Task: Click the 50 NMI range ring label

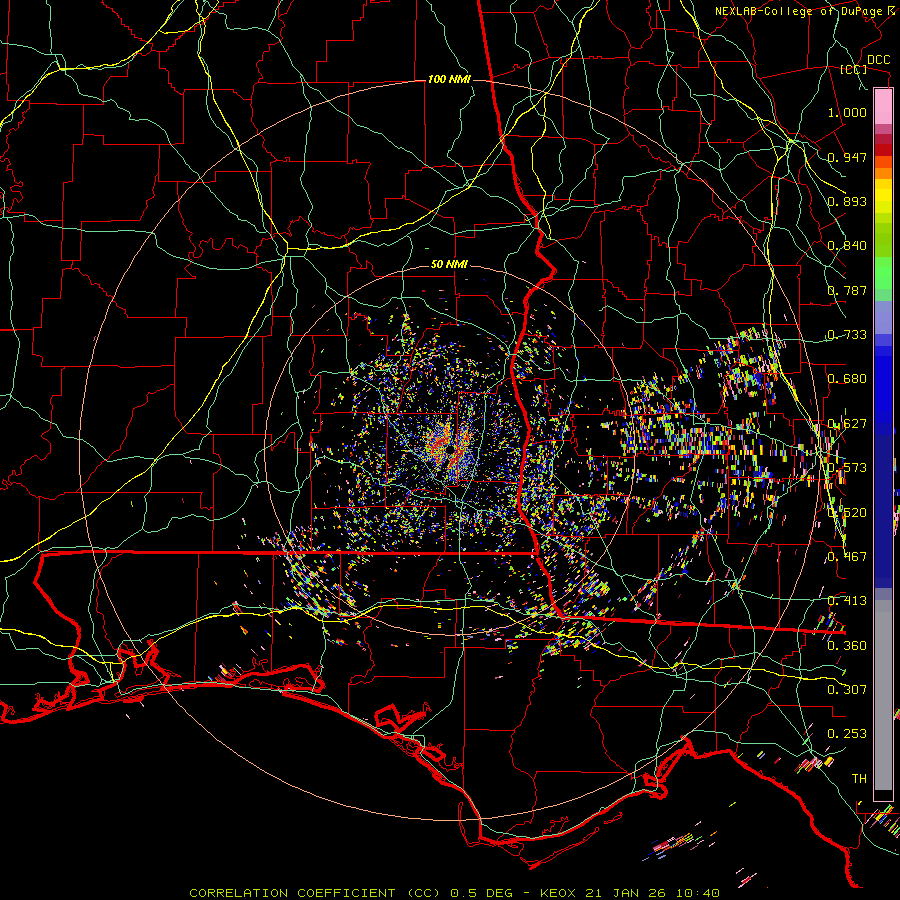Action: (449, 264)
